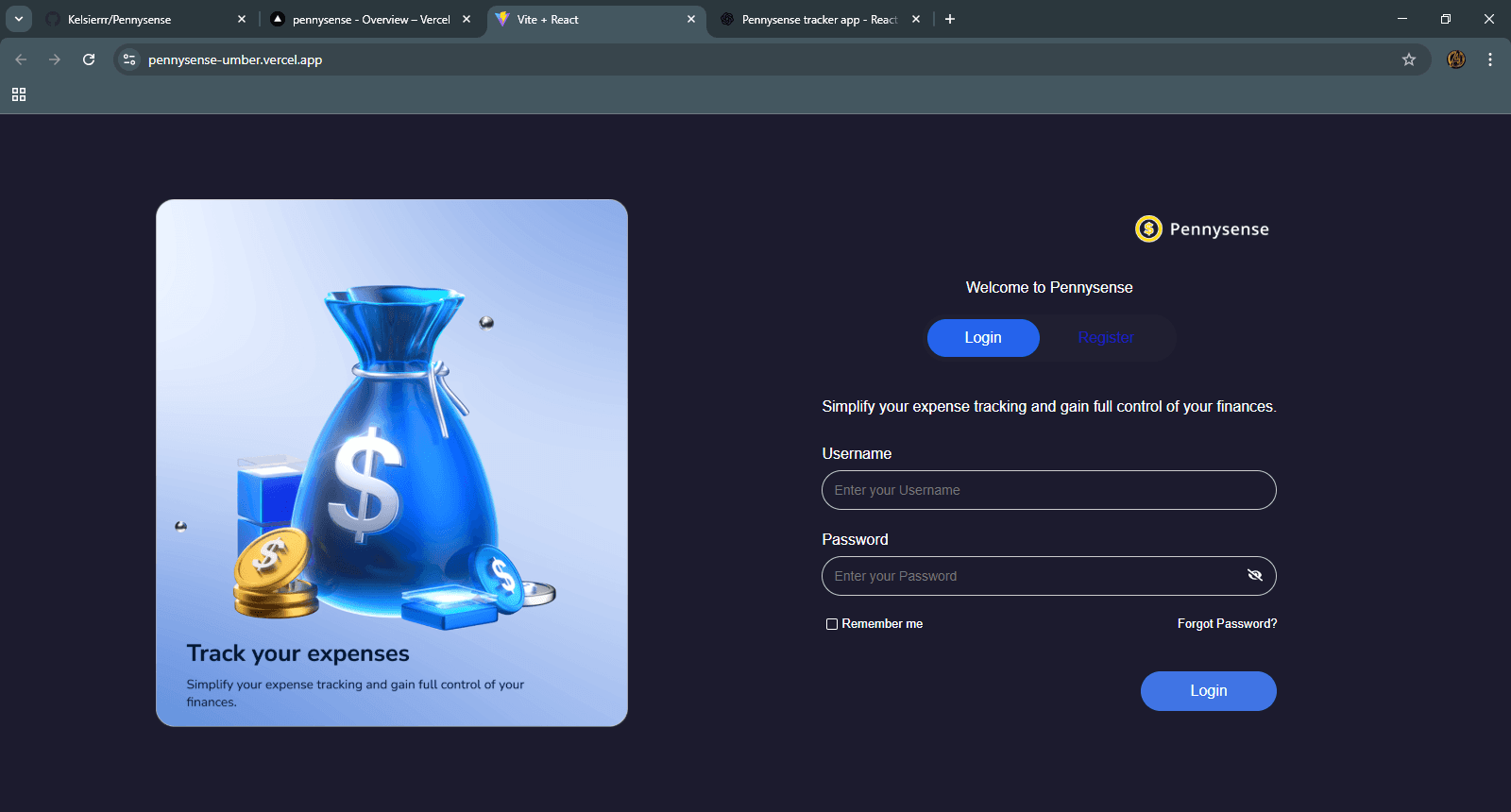
Task: Switch to Kelsierrr/Pennysense GitHub tab
Action: point(142,19)
